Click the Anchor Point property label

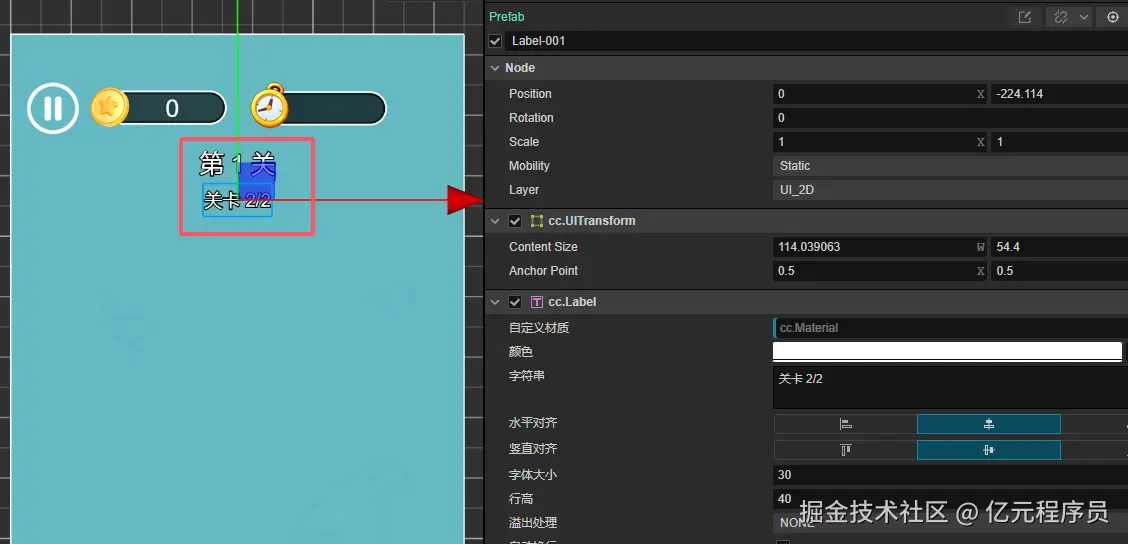click(x=543, y=271)
